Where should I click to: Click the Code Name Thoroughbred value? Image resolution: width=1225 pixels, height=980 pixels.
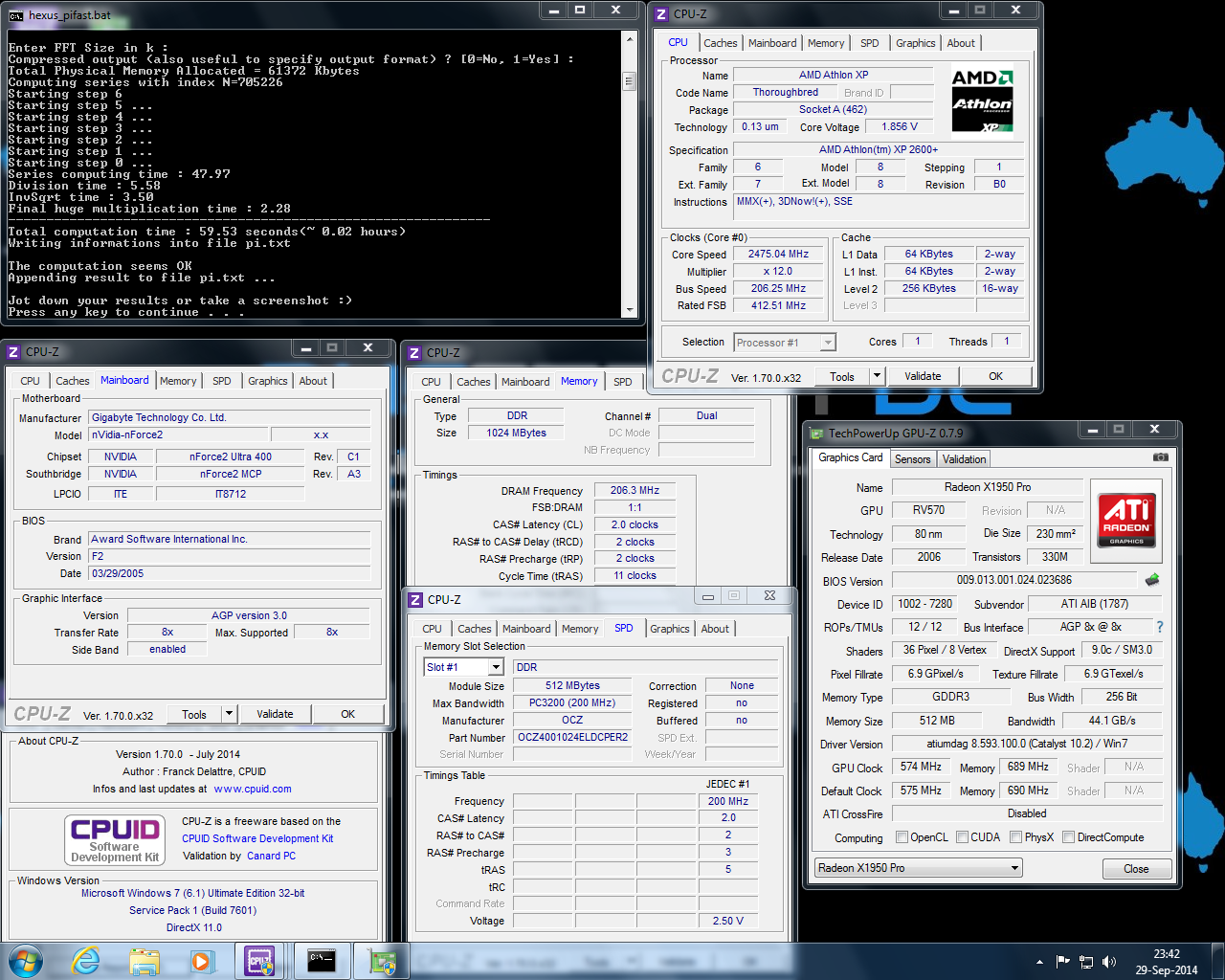tap(785, 92)
